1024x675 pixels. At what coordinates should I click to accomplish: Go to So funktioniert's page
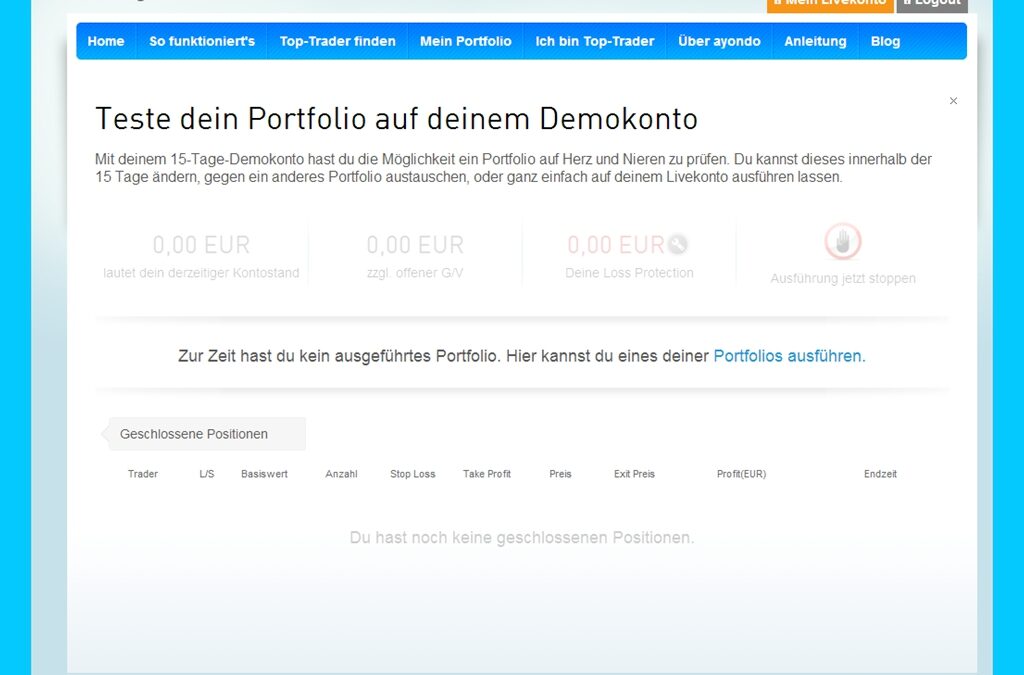(x=202, y=41)
